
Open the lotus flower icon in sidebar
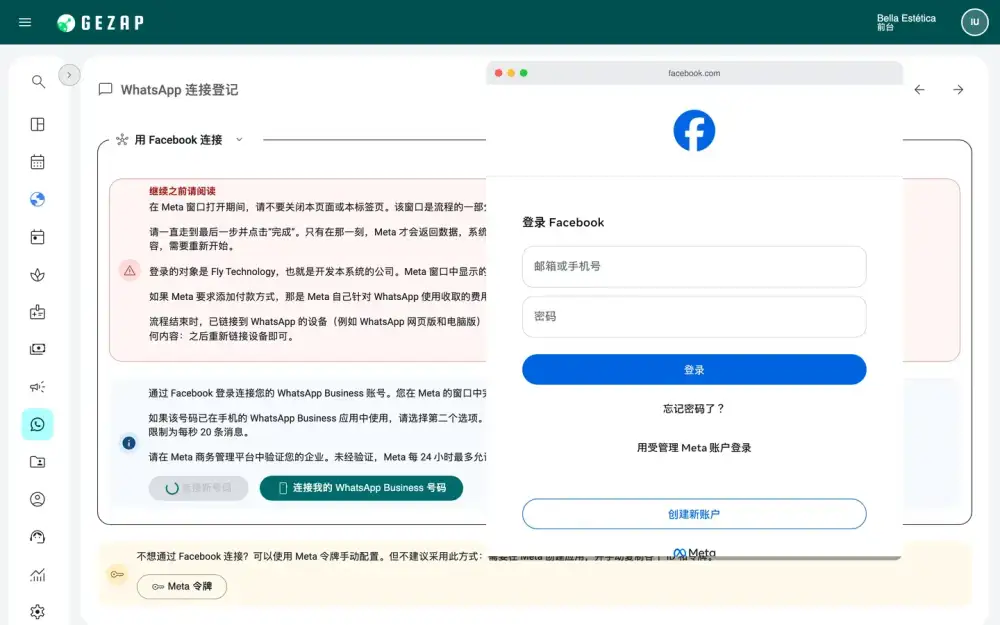38,275
